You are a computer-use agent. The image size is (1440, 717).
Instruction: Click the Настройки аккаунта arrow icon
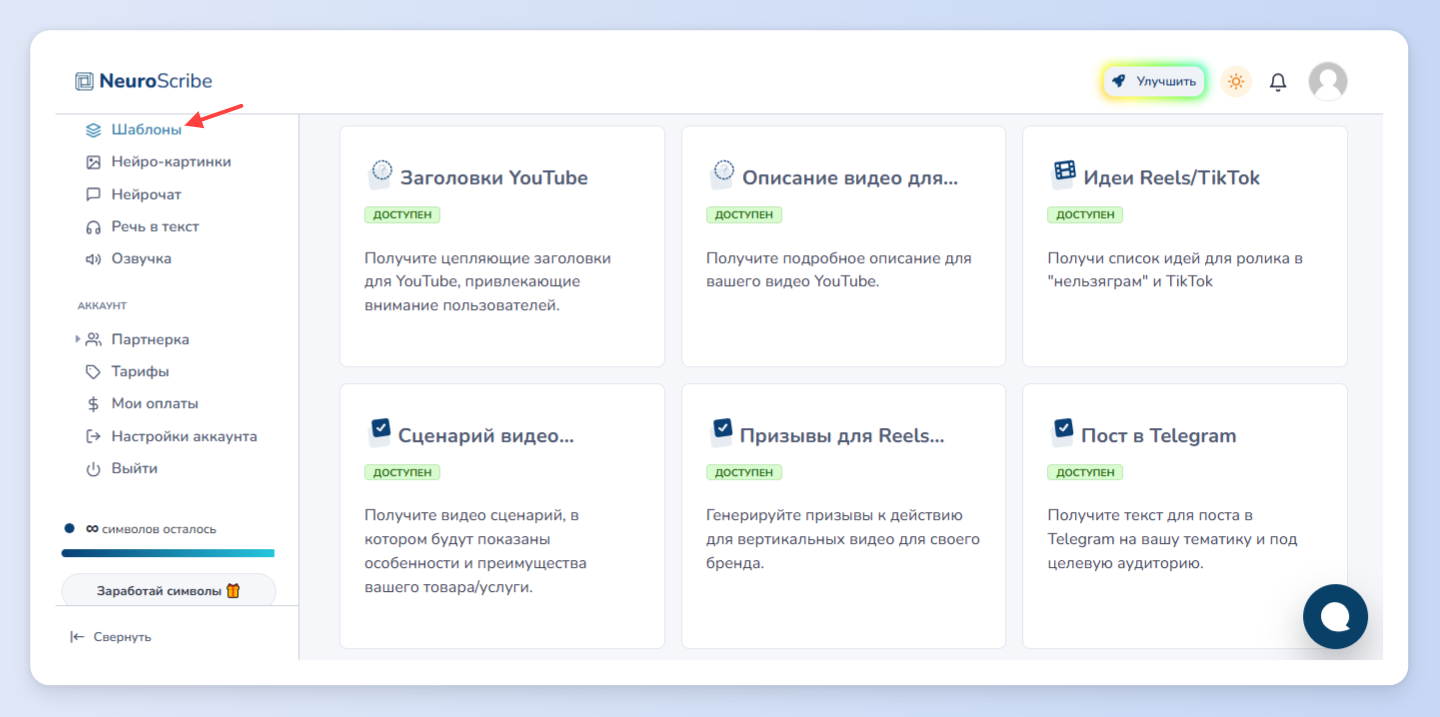click(x=93, y=437)
